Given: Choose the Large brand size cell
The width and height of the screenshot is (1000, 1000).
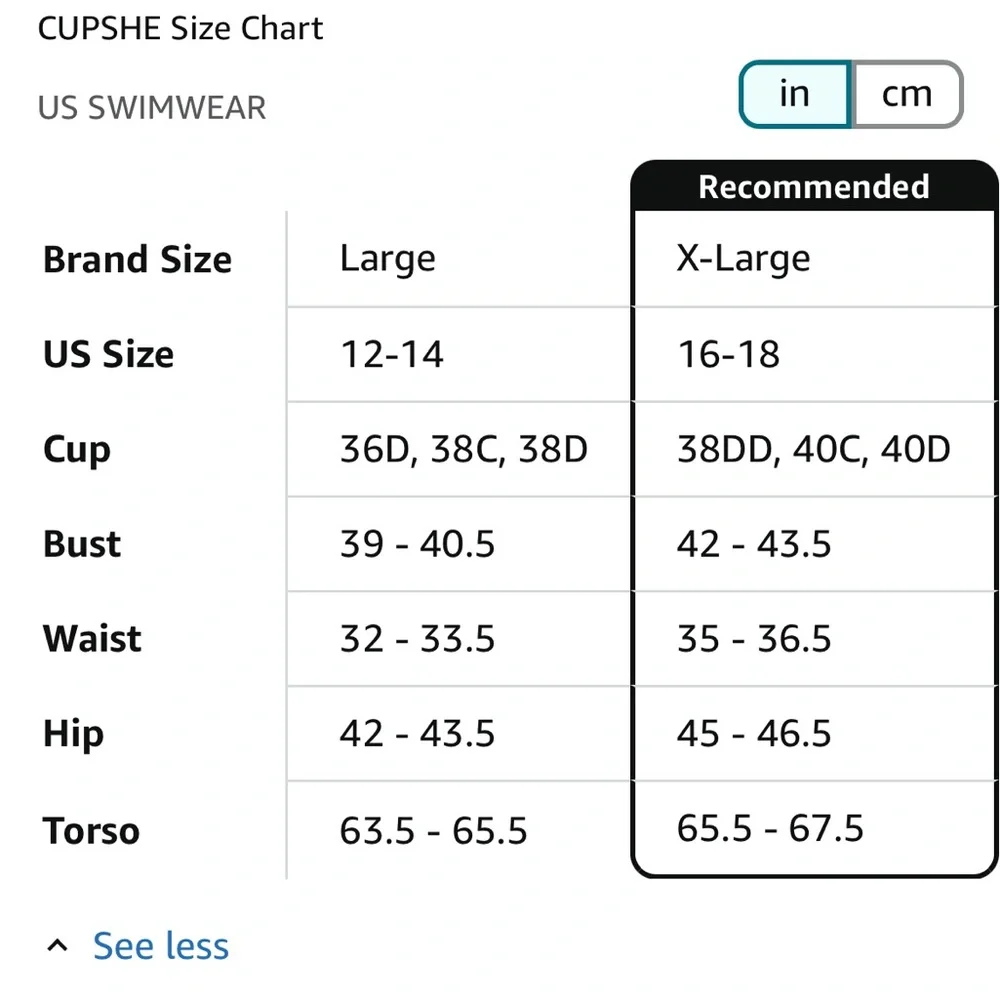Looking at the screenshot, I should [459, 259].
